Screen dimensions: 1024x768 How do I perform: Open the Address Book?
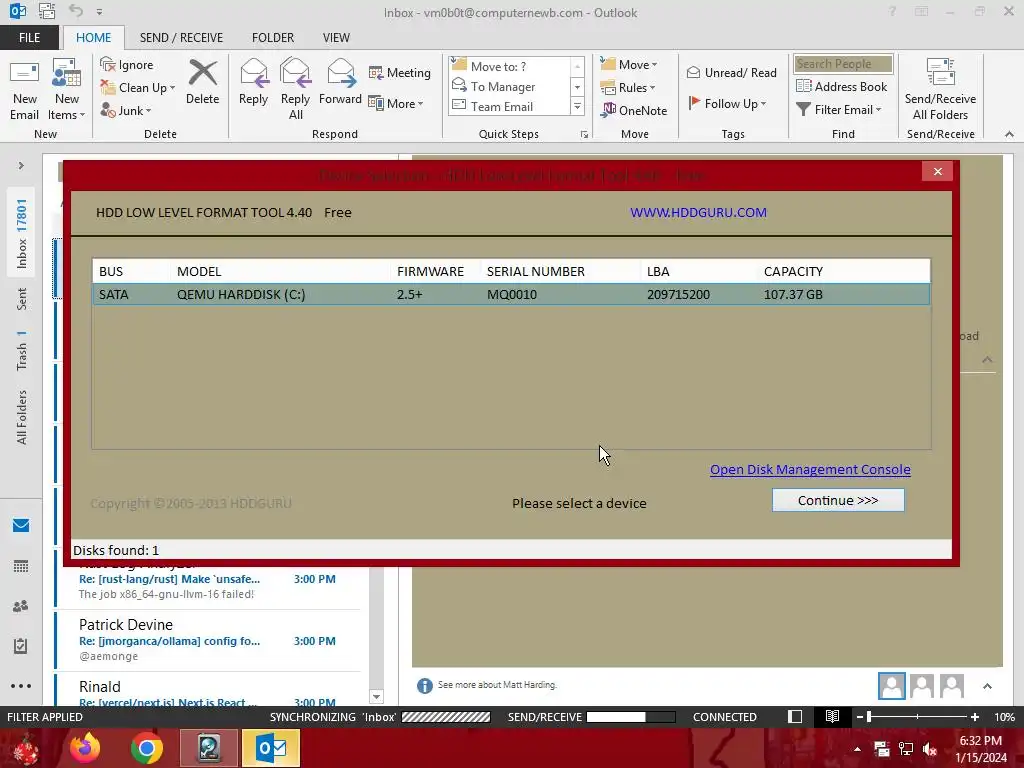pos(842,86)
